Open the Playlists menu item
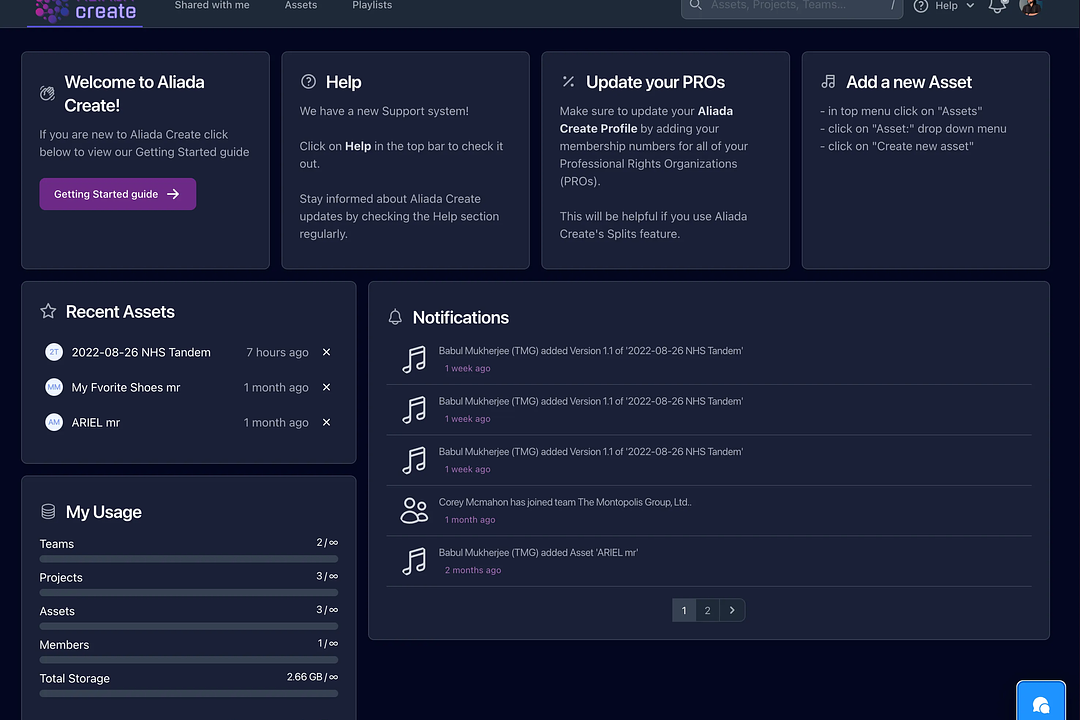Screen dimensions: 1080x720 (372, 6)
